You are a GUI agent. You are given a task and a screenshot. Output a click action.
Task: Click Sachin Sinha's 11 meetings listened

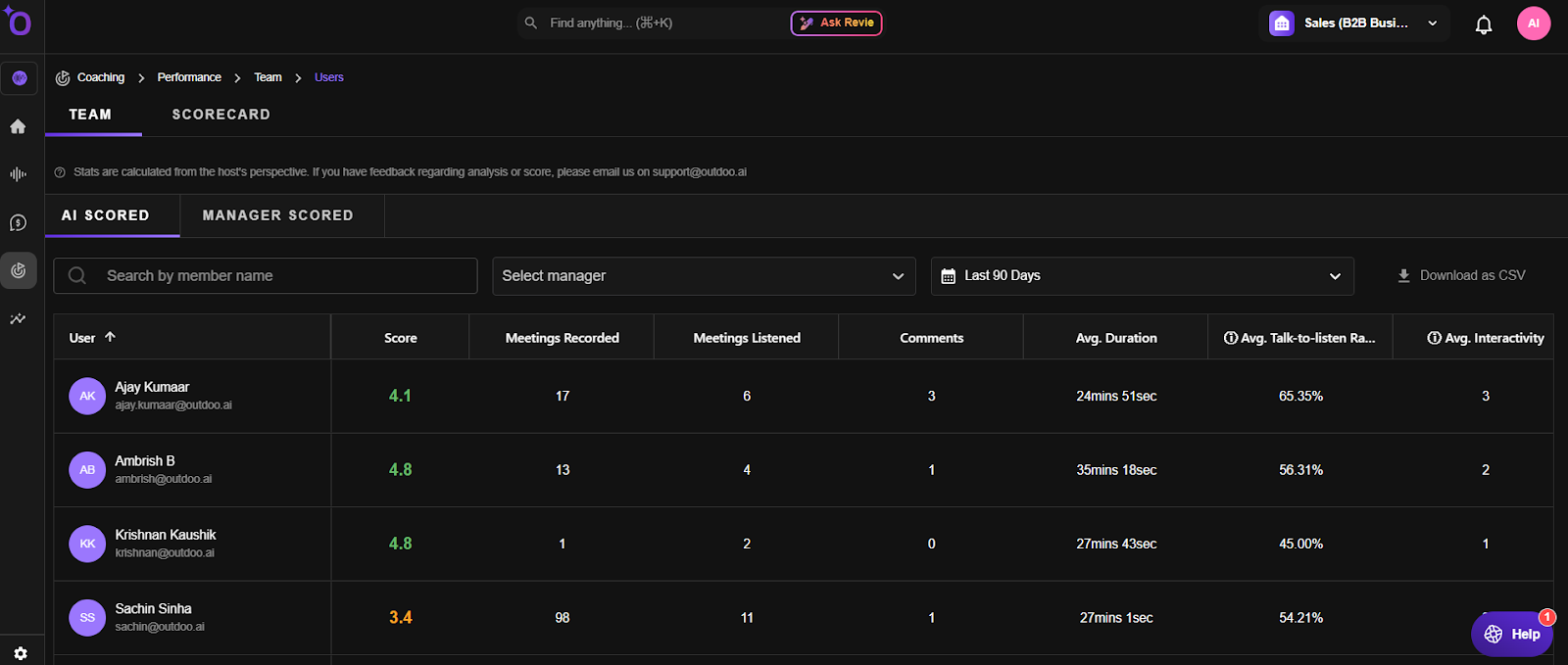click(747, 618)
